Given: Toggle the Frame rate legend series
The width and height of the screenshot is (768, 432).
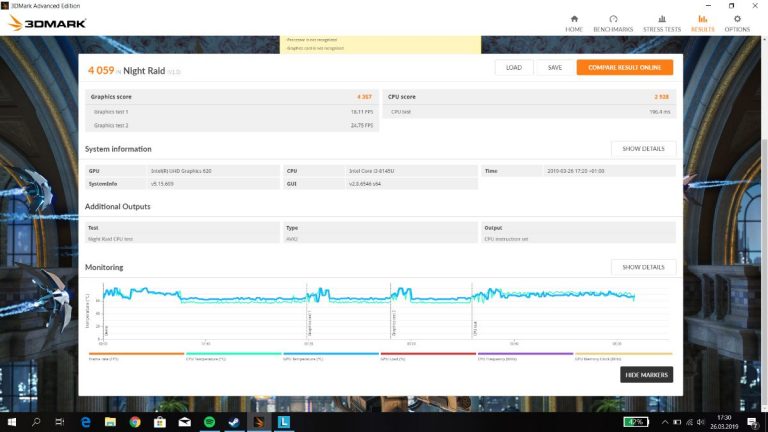Looking at the screenshot, I should [136, 355].
